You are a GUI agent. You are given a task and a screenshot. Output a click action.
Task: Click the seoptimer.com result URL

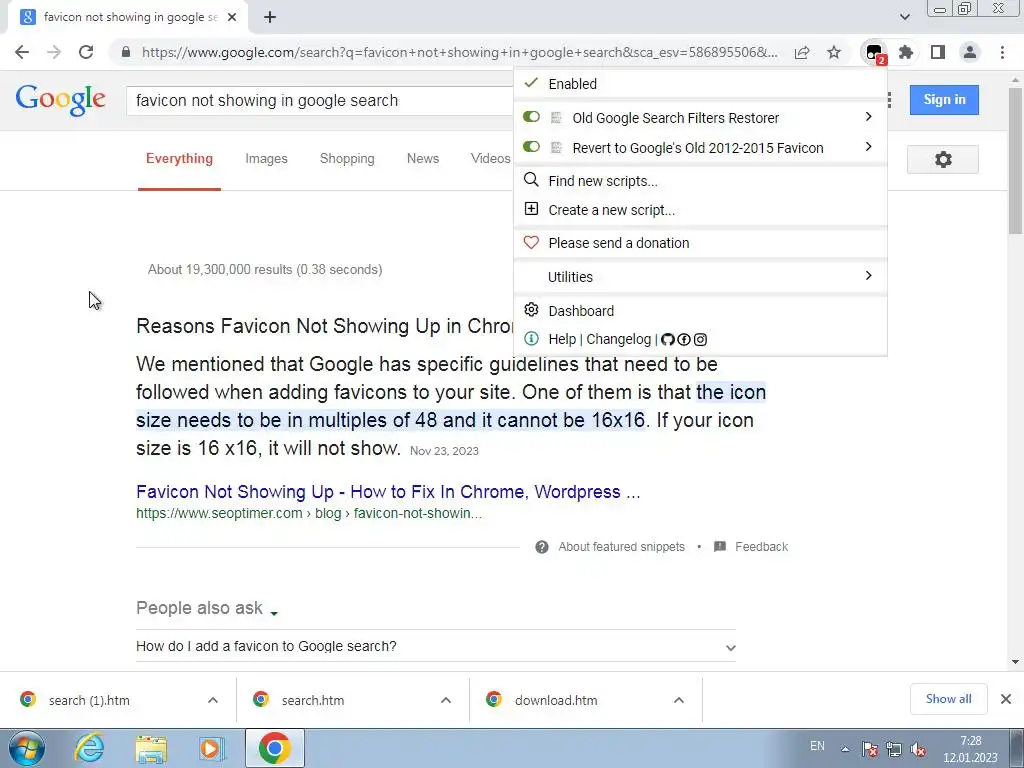tap(309, 513)
